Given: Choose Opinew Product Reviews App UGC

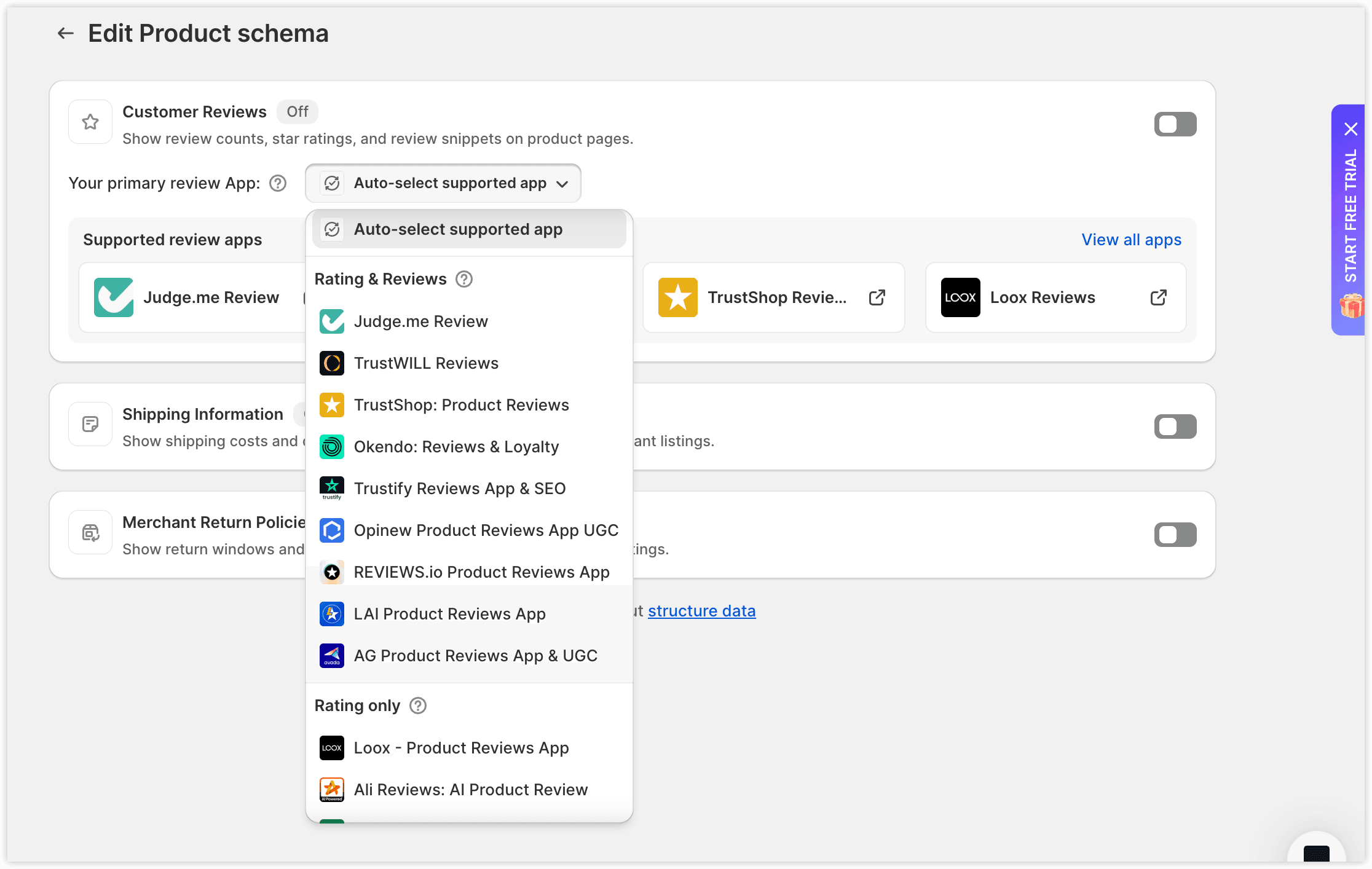Looking at the screenshot, I should pyautogui.click(x=469, y=530).
